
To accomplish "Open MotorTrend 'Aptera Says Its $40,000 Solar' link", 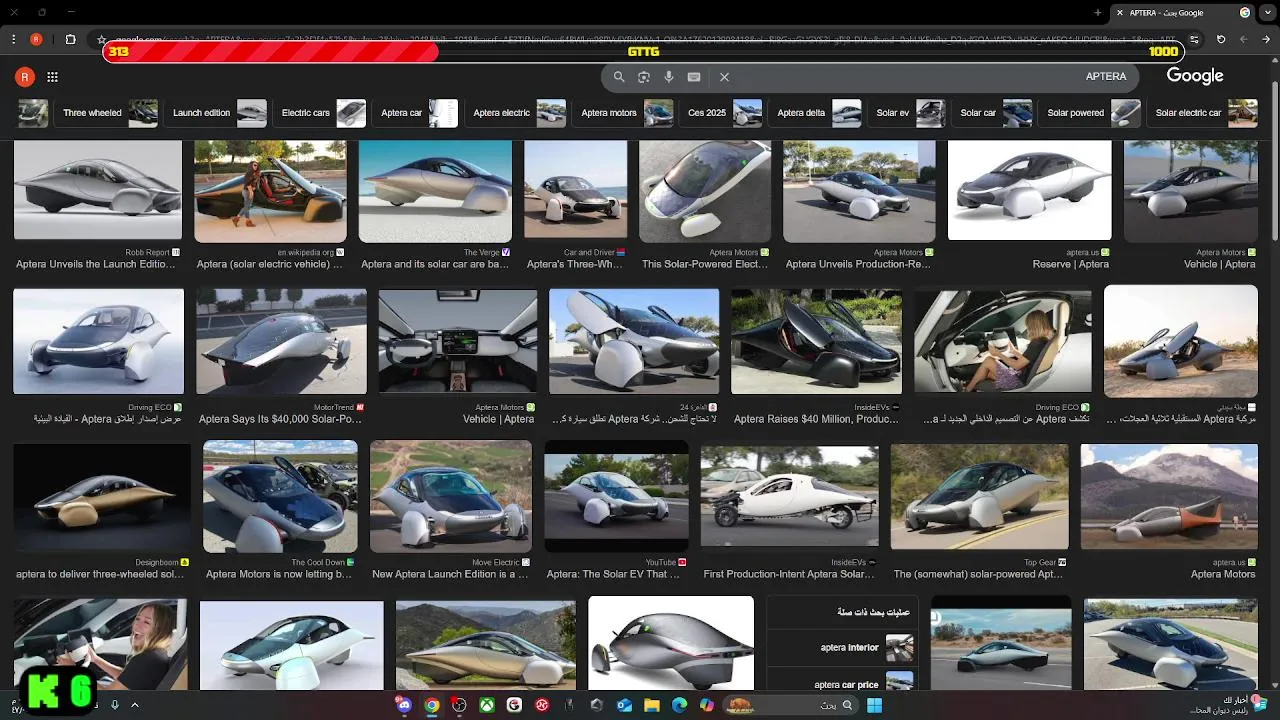I will point(280,419).
